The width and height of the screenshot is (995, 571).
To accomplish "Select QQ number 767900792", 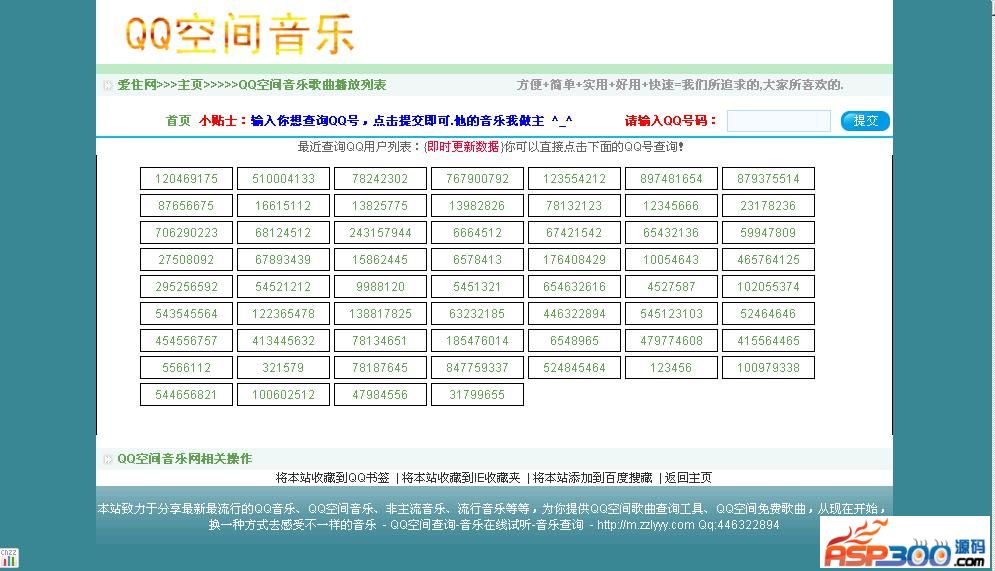I will tap(478, 179).
